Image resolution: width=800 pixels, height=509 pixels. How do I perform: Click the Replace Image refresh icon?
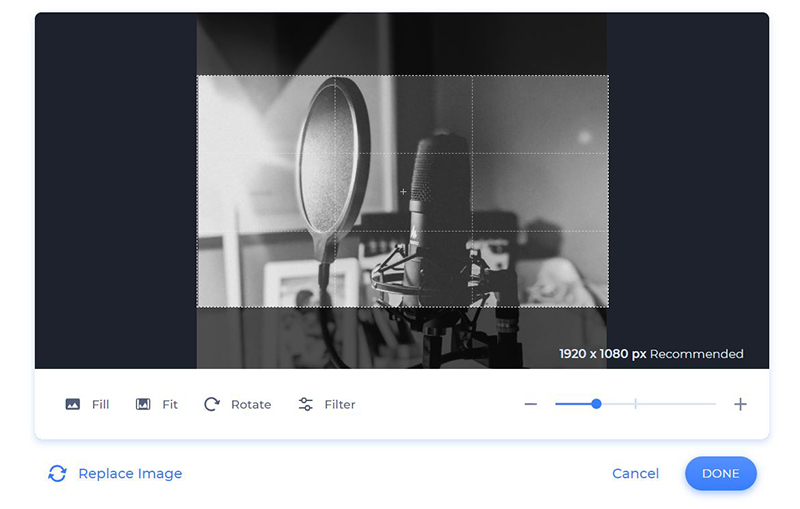[57, 473]
